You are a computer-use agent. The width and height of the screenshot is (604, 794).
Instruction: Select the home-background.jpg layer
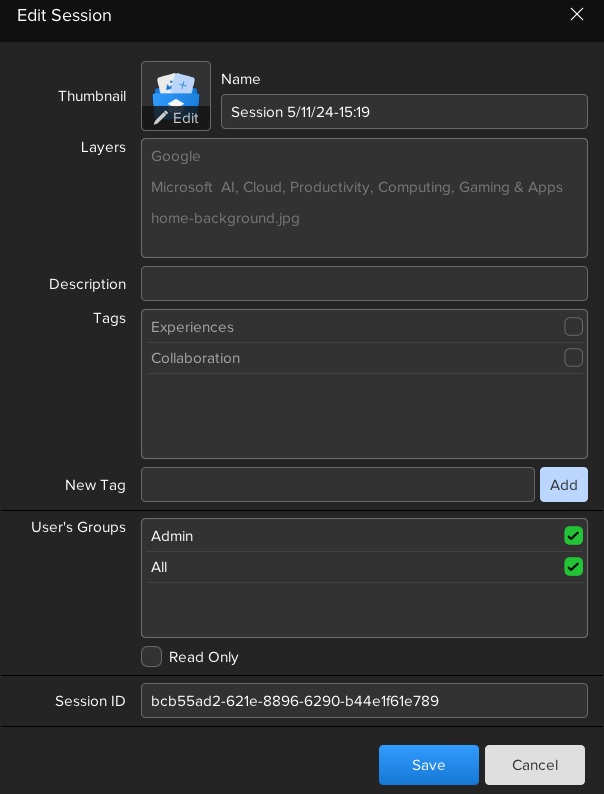(225, 218)
